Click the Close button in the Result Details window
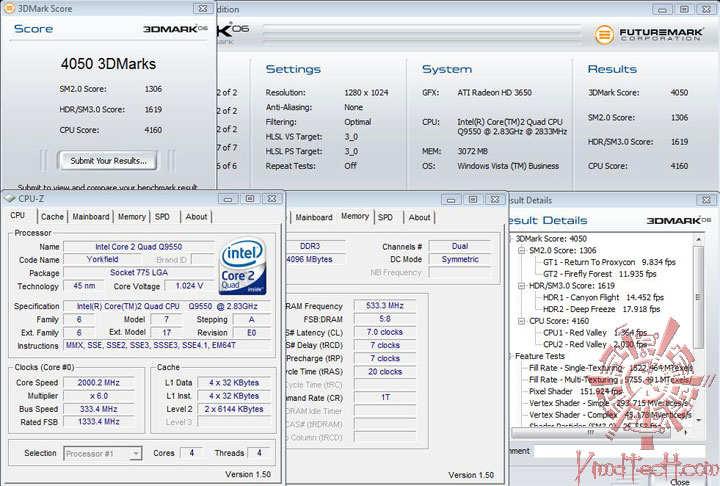The height and width of the screenshot is (486, 720). 680,481
